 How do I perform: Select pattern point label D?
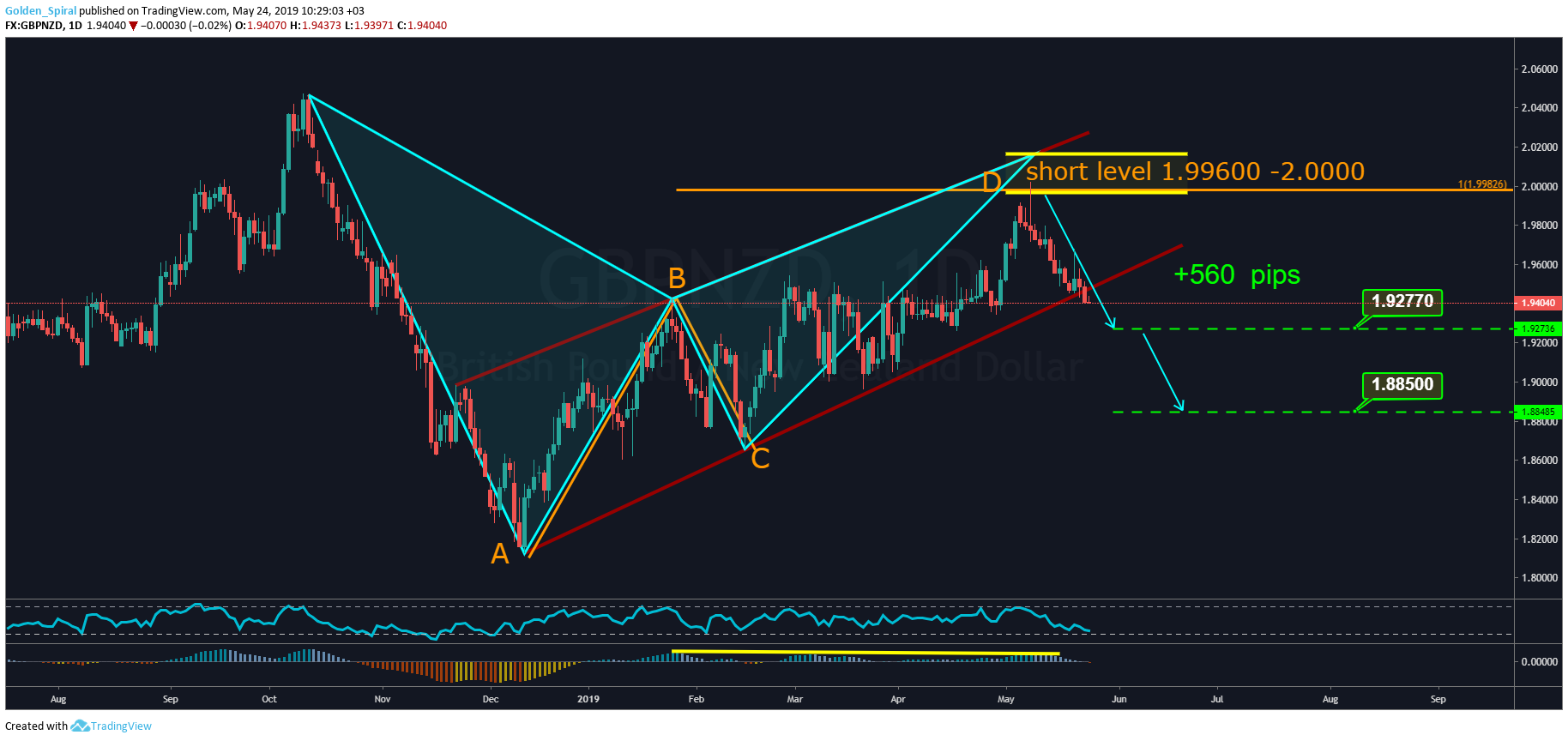click(x=992, y=182)
